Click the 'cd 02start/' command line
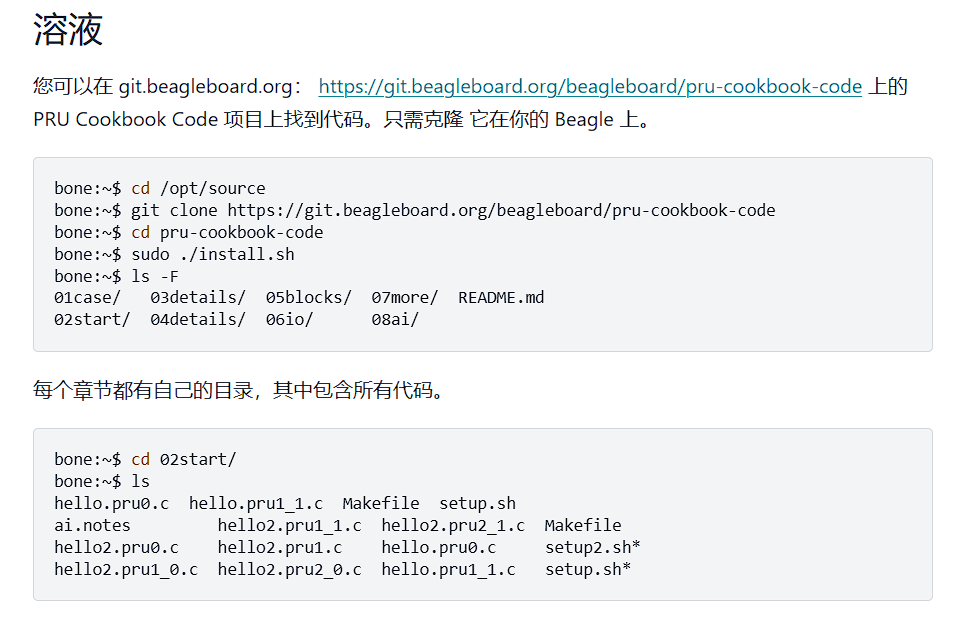Image resolution: width=955 pixels, height=617 pixels. pyautogui.click(x=145, y=459)
